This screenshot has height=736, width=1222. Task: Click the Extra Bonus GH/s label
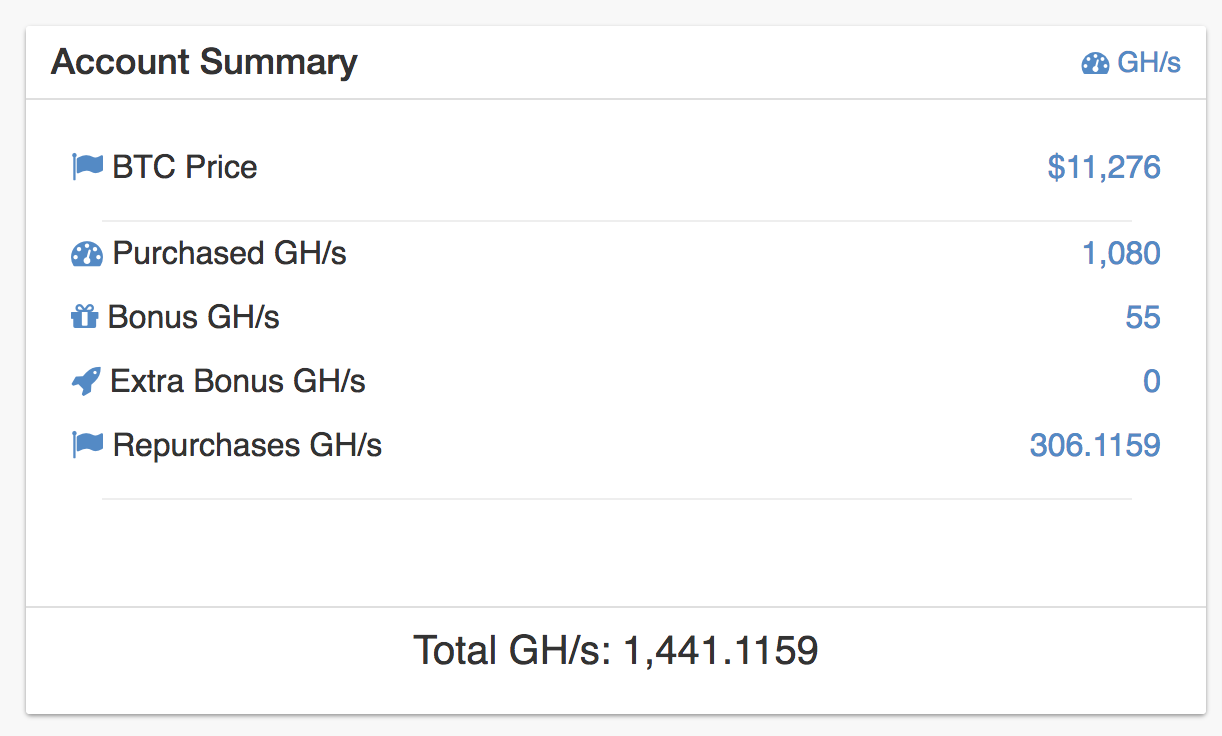coord(237,381)
